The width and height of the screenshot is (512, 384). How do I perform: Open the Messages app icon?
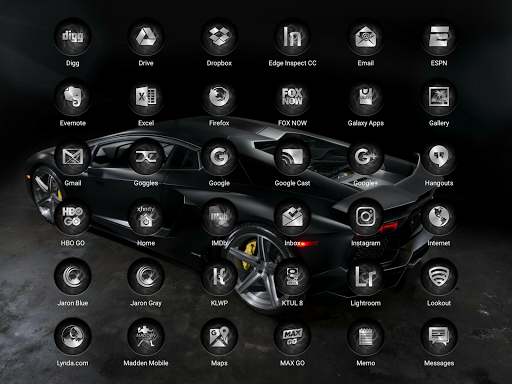439,337
